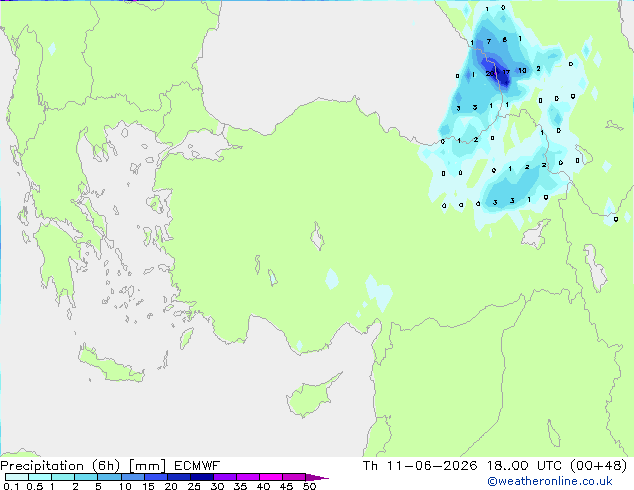Click the '30' legend scale label
Viewport: 634px width, 490px height.
pyautogui.click(x=217, y=486)
